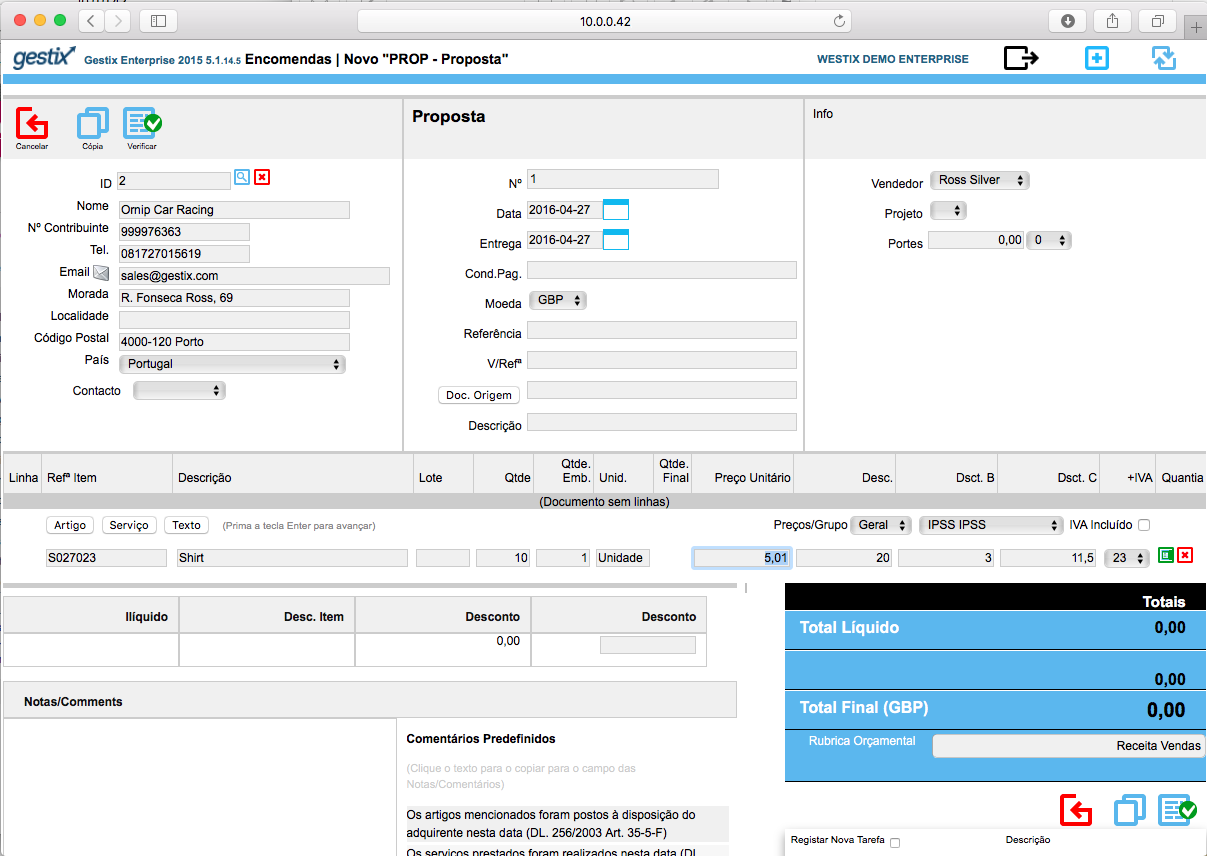Click the Desconto input box in totals table
Image resolution: width=1207 pixels, height=856 pixels.
tap(647, 645)
